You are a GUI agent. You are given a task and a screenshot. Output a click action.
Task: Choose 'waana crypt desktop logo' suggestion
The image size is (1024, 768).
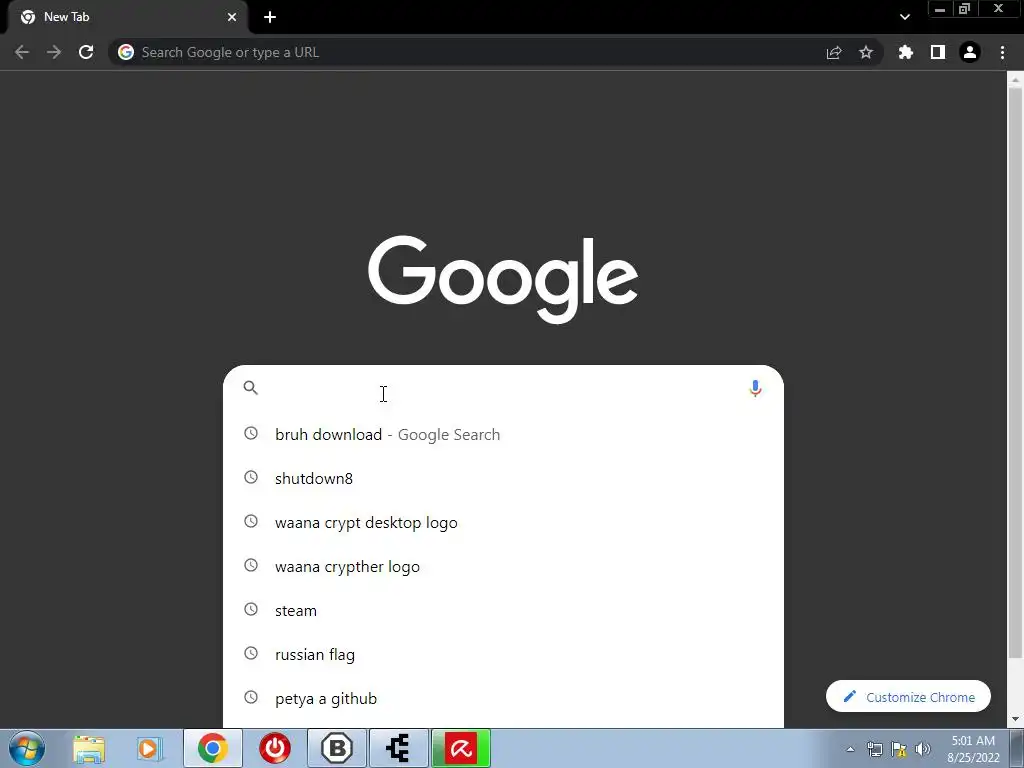(x=503, y=522)
